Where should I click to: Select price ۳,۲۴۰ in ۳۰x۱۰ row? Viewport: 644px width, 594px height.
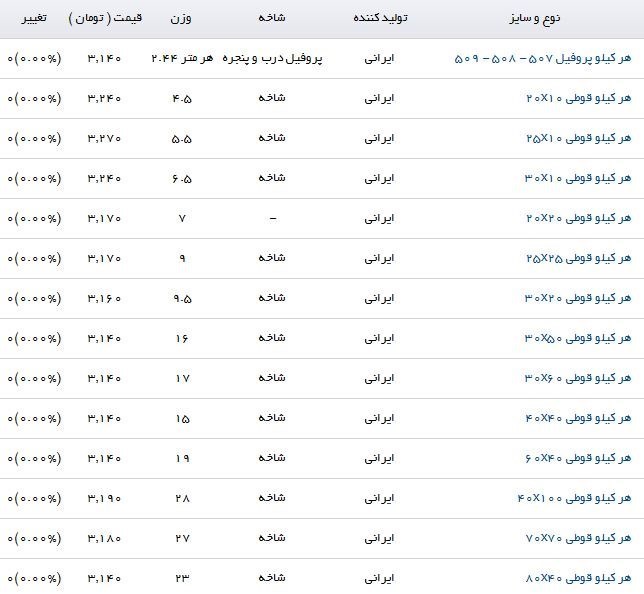pos(104,179)
